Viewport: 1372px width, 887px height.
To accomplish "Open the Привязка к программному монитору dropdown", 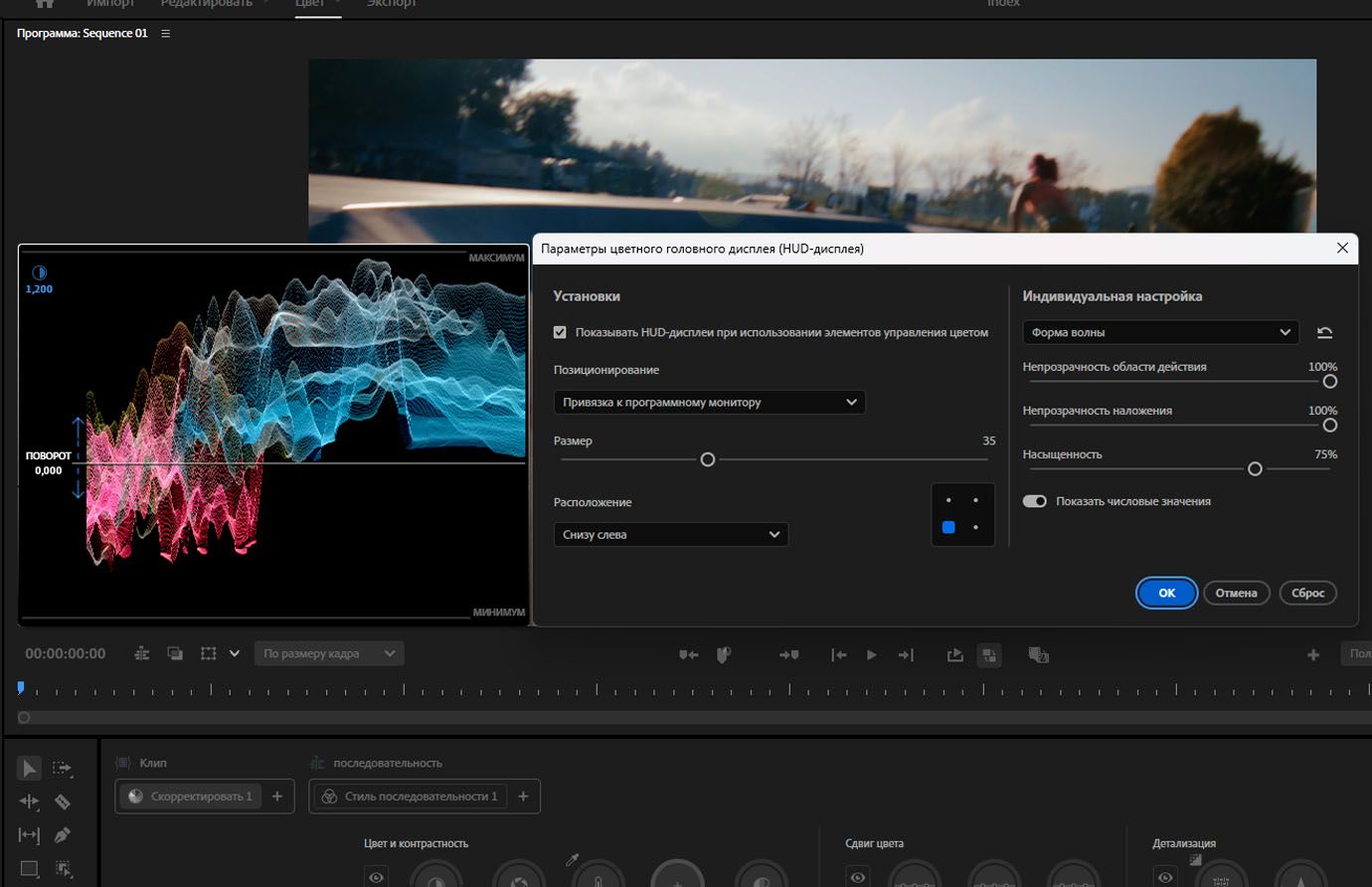I will (x=709, y=403).
